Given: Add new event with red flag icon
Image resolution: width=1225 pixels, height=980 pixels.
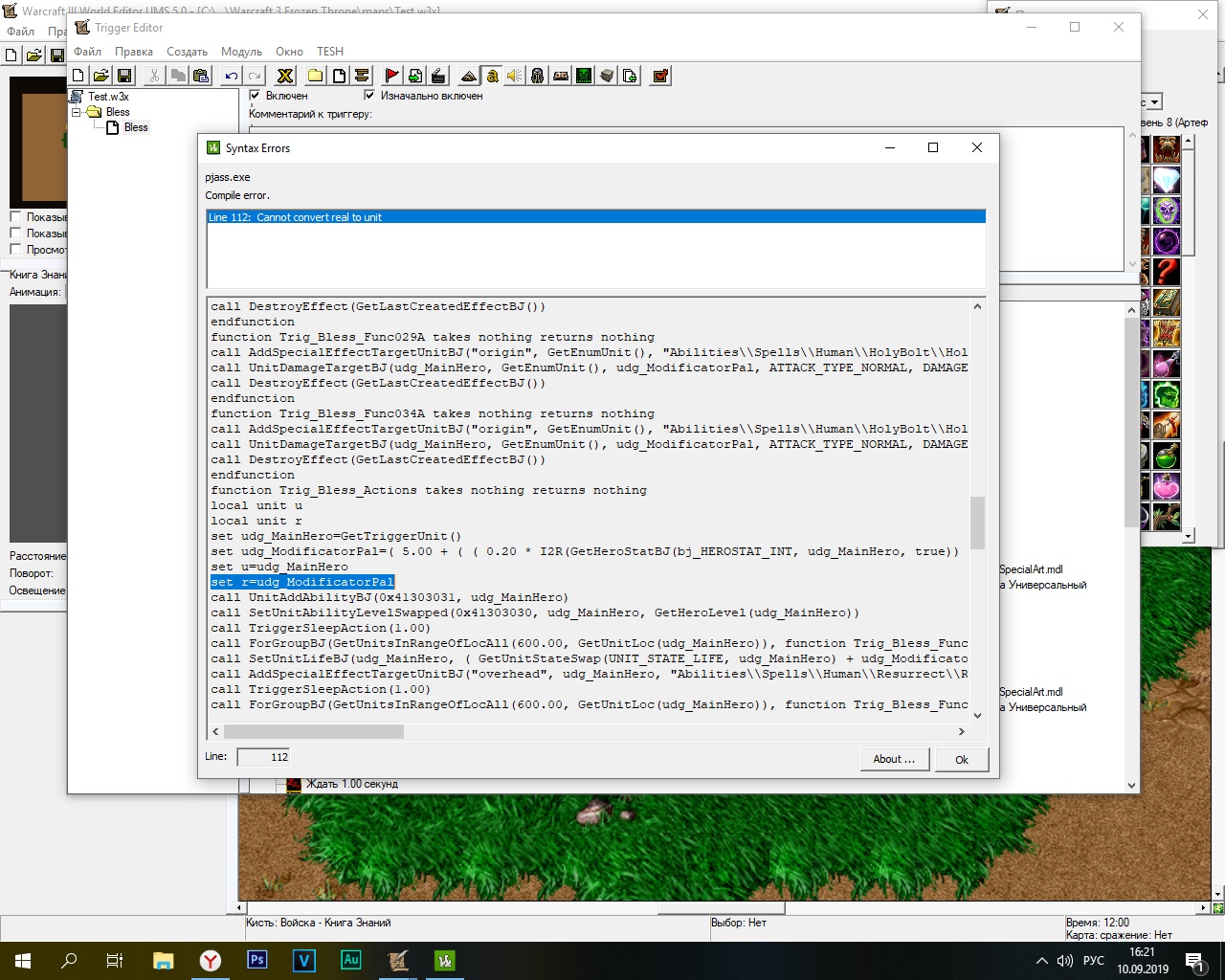Looking at the screenshot, I should coord(392,76).
